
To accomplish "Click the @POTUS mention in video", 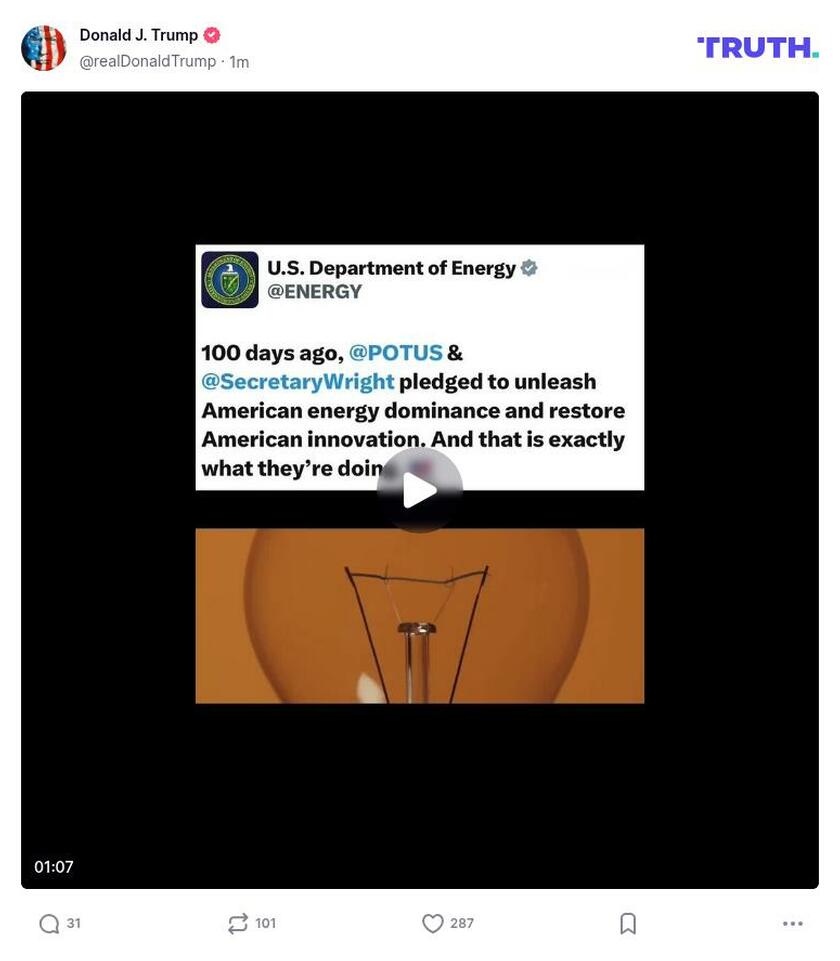I will pos(395,353).
